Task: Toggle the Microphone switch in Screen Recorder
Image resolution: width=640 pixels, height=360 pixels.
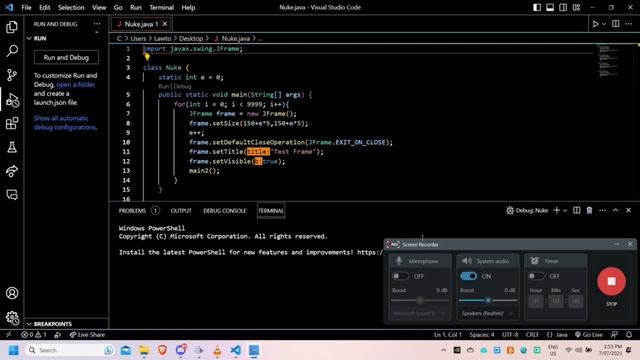Action: tap(400, 276)
